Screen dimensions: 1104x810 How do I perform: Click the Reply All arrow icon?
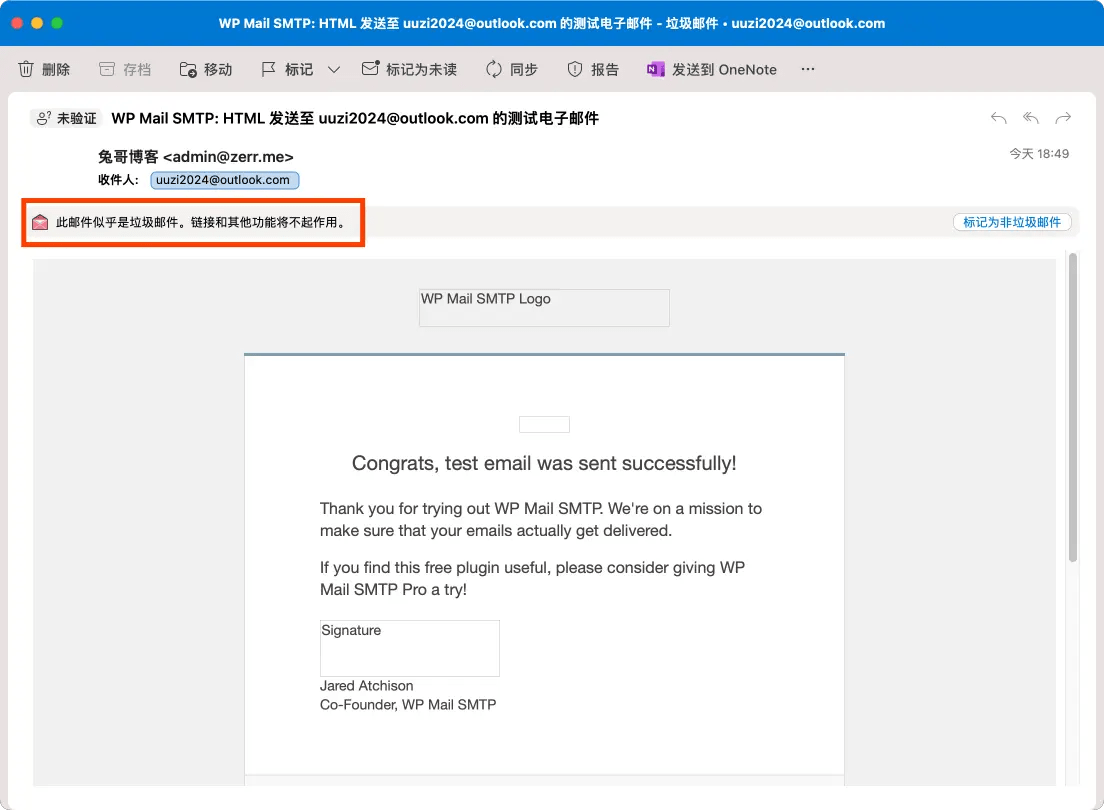1031,118
